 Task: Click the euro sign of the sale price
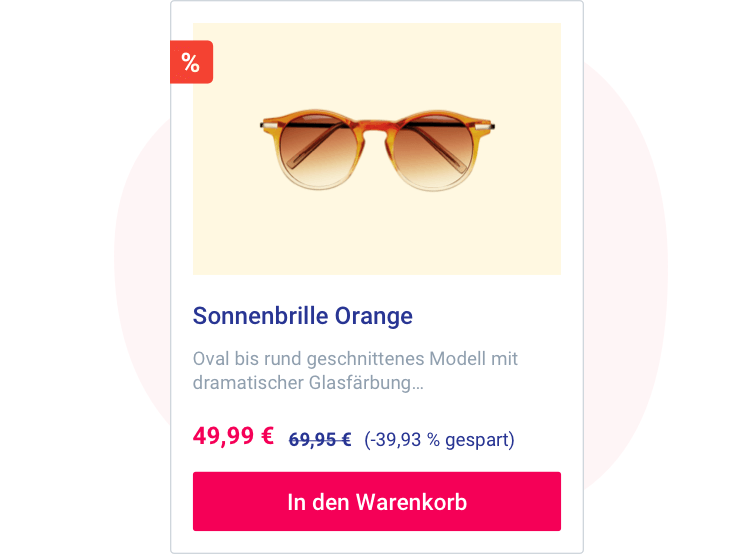(x=267, y=436)
